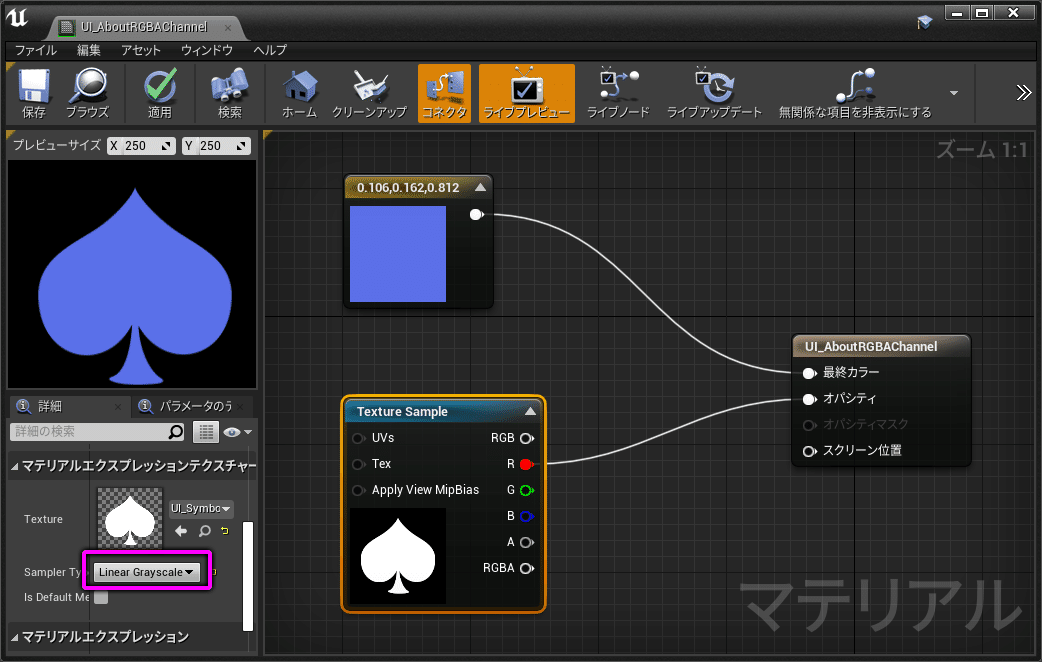Run the クリーンアップ cleanup tool
1042x662 pixels.
369,94
